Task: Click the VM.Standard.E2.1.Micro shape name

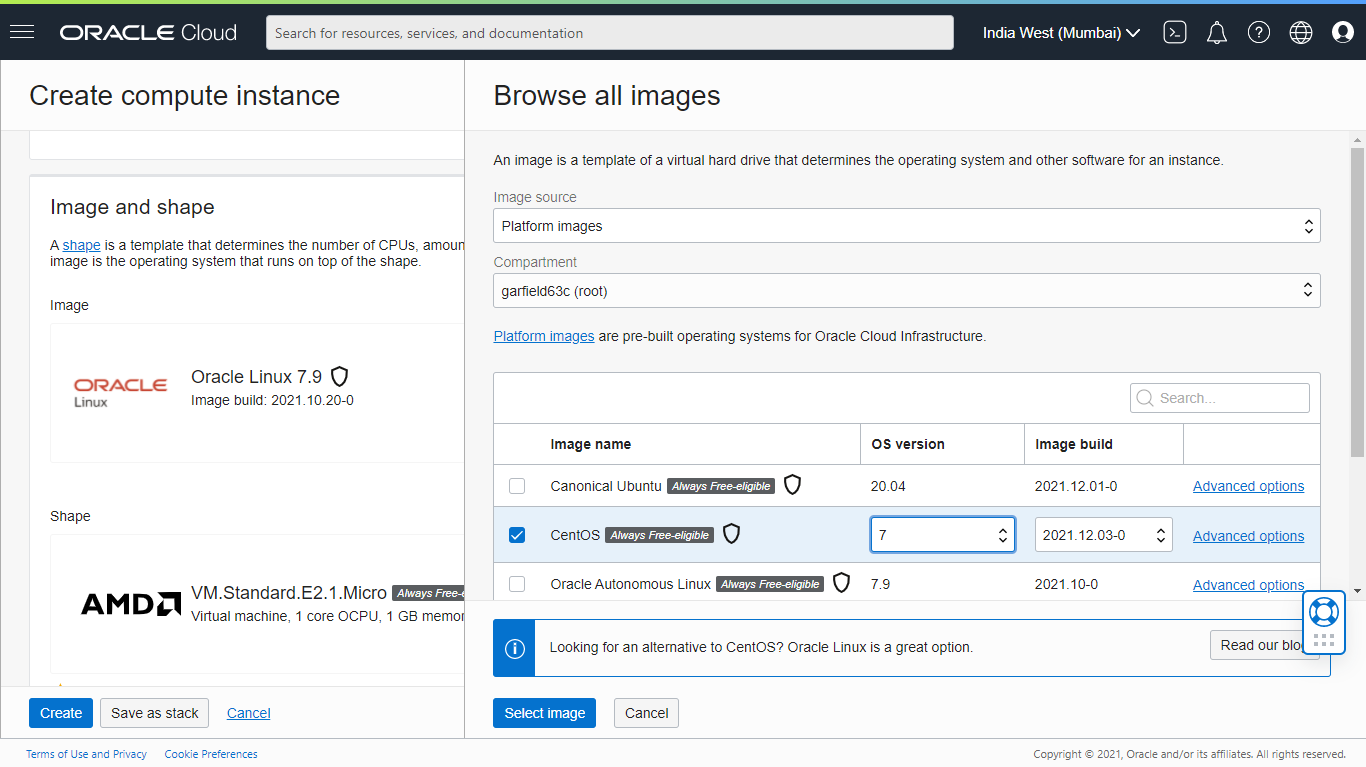Action: tap(289, 593)
